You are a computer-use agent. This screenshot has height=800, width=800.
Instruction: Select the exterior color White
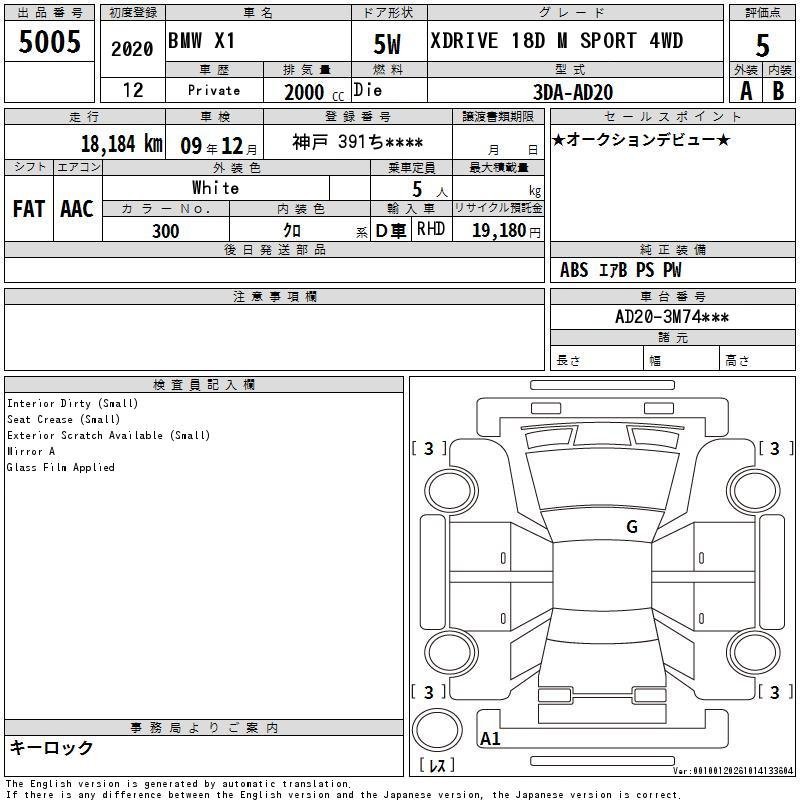tap(215, 188)
